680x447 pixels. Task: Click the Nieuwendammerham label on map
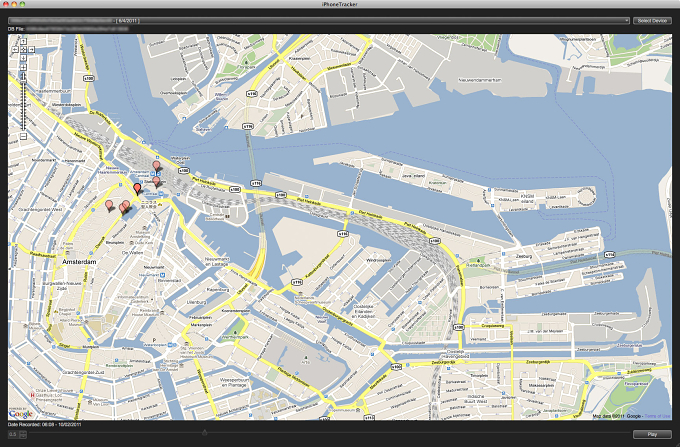tap(480, 80)
